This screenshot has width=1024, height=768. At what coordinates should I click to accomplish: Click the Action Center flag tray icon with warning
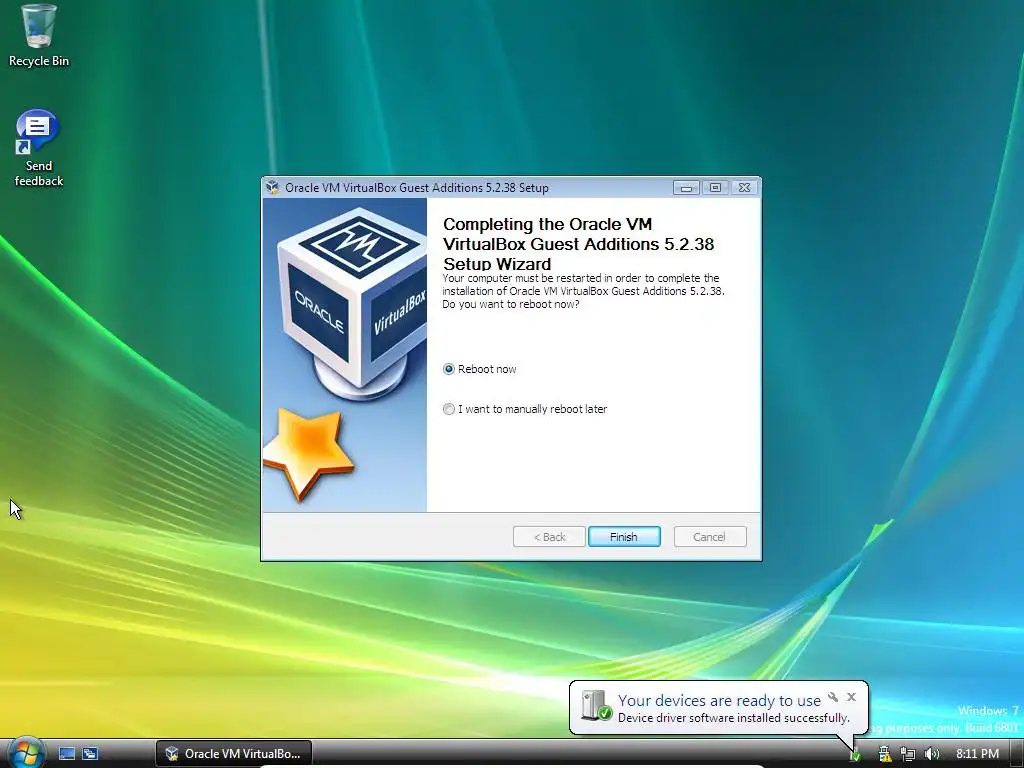tap(885, 754)
